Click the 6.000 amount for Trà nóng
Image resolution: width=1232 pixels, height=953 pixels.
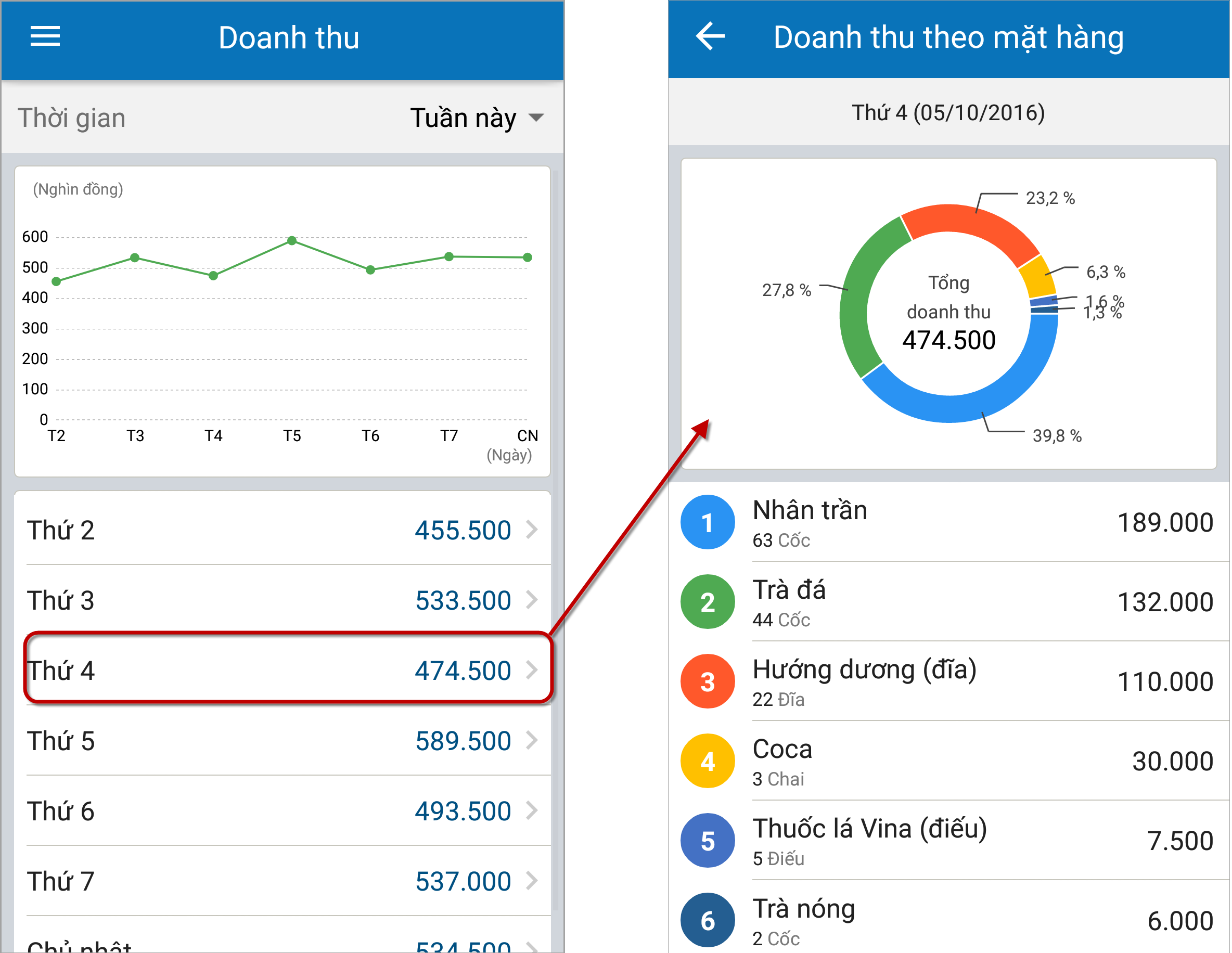1180,921
